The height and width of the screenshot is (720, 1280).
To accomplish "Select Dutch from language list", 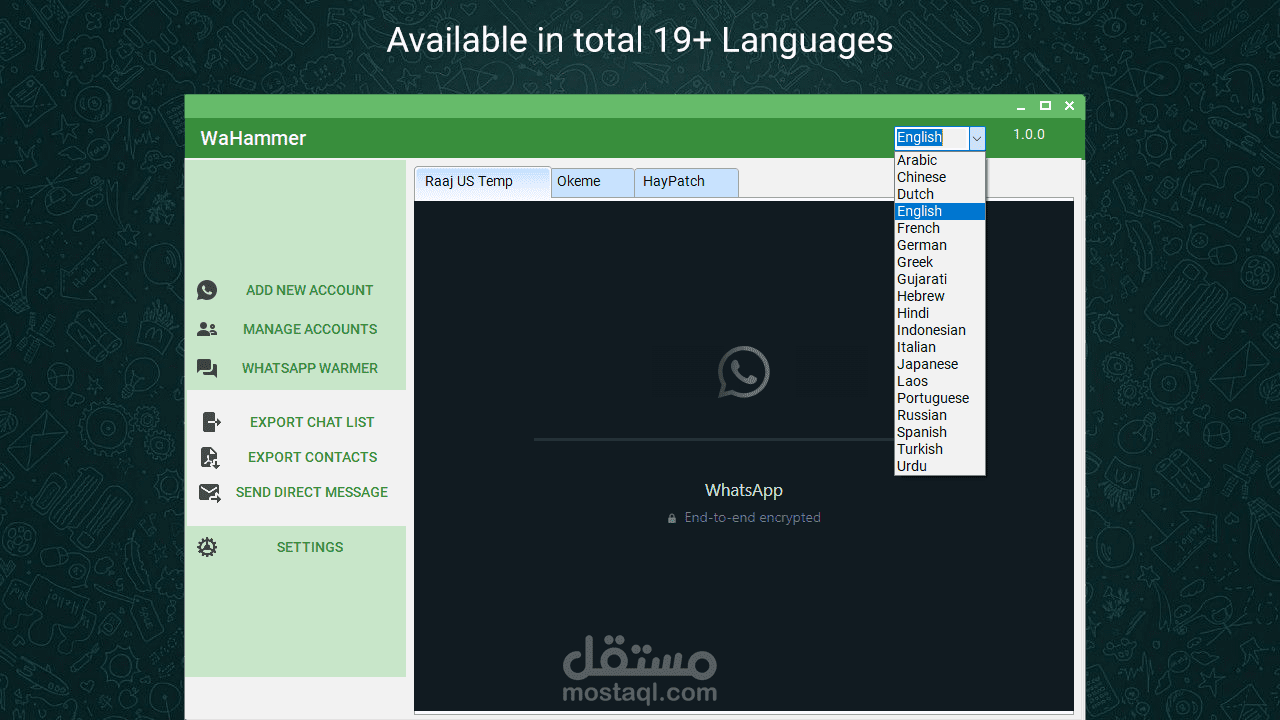I will point(940,194).
